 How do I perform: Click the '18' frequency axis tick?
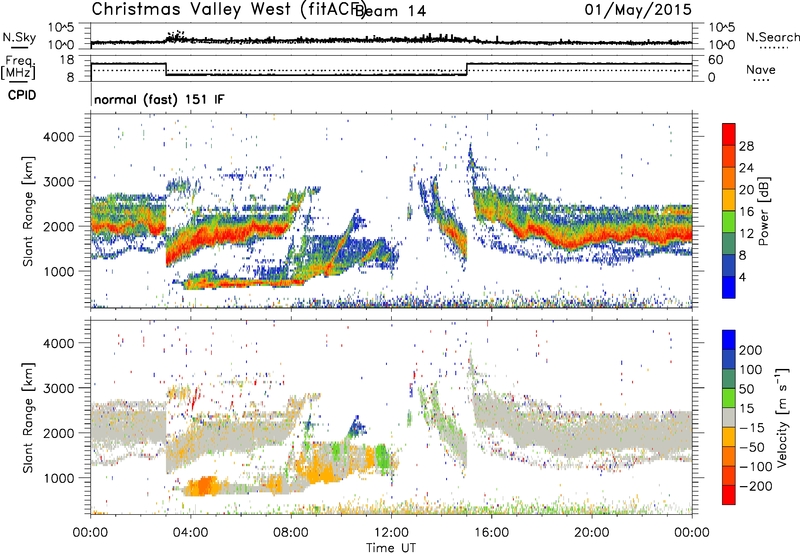click(67, 60)
